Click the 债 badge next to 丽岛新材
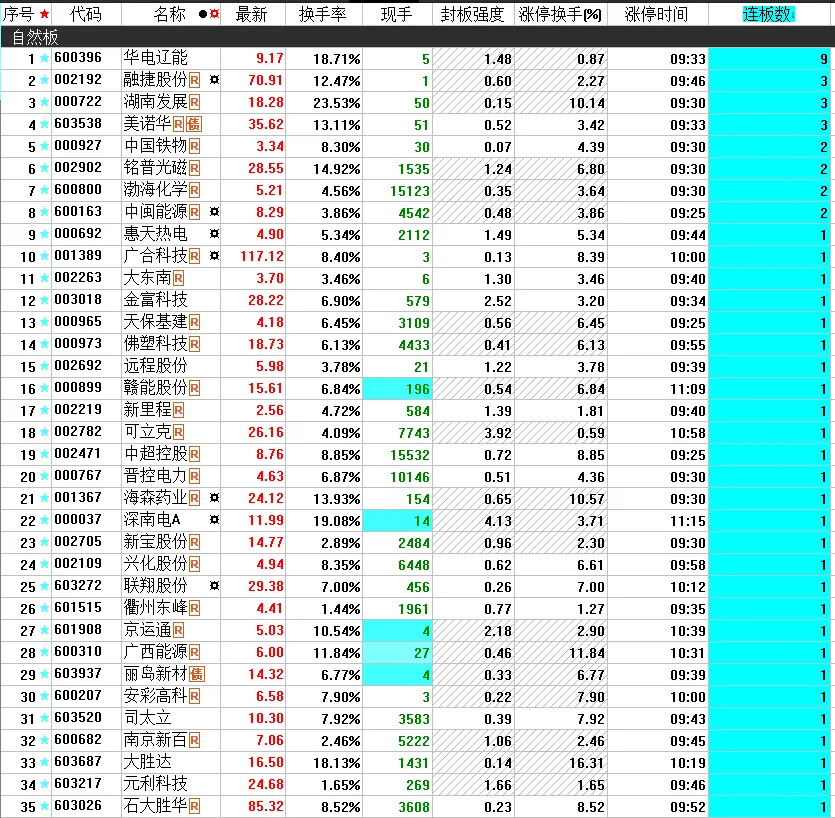 (197, 675)
